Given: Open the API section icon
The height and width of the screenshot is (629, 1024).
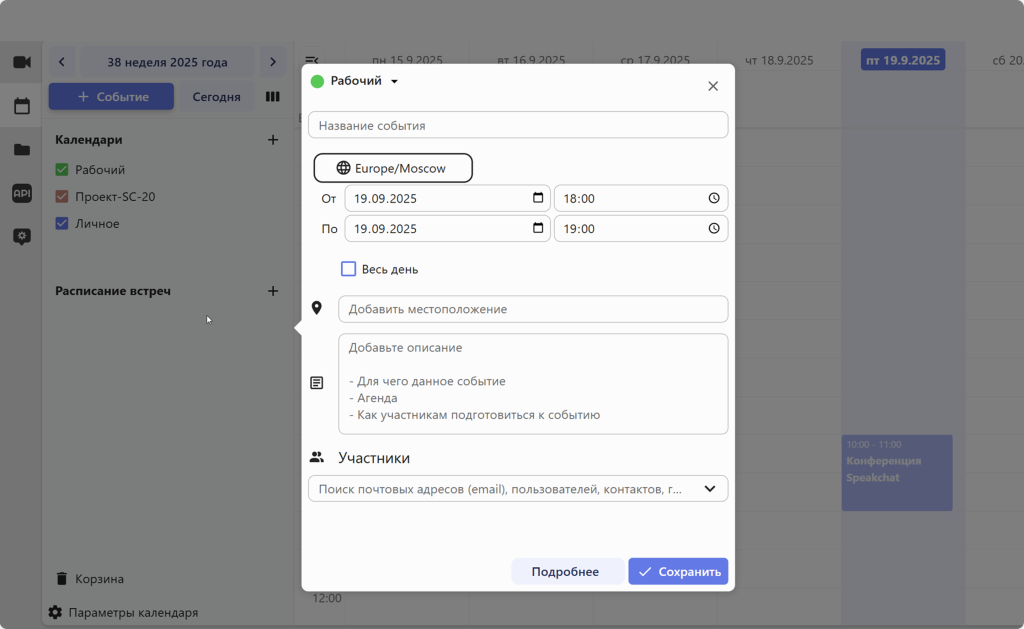Looking at the screenshot, I should click(x=21, y=193).
